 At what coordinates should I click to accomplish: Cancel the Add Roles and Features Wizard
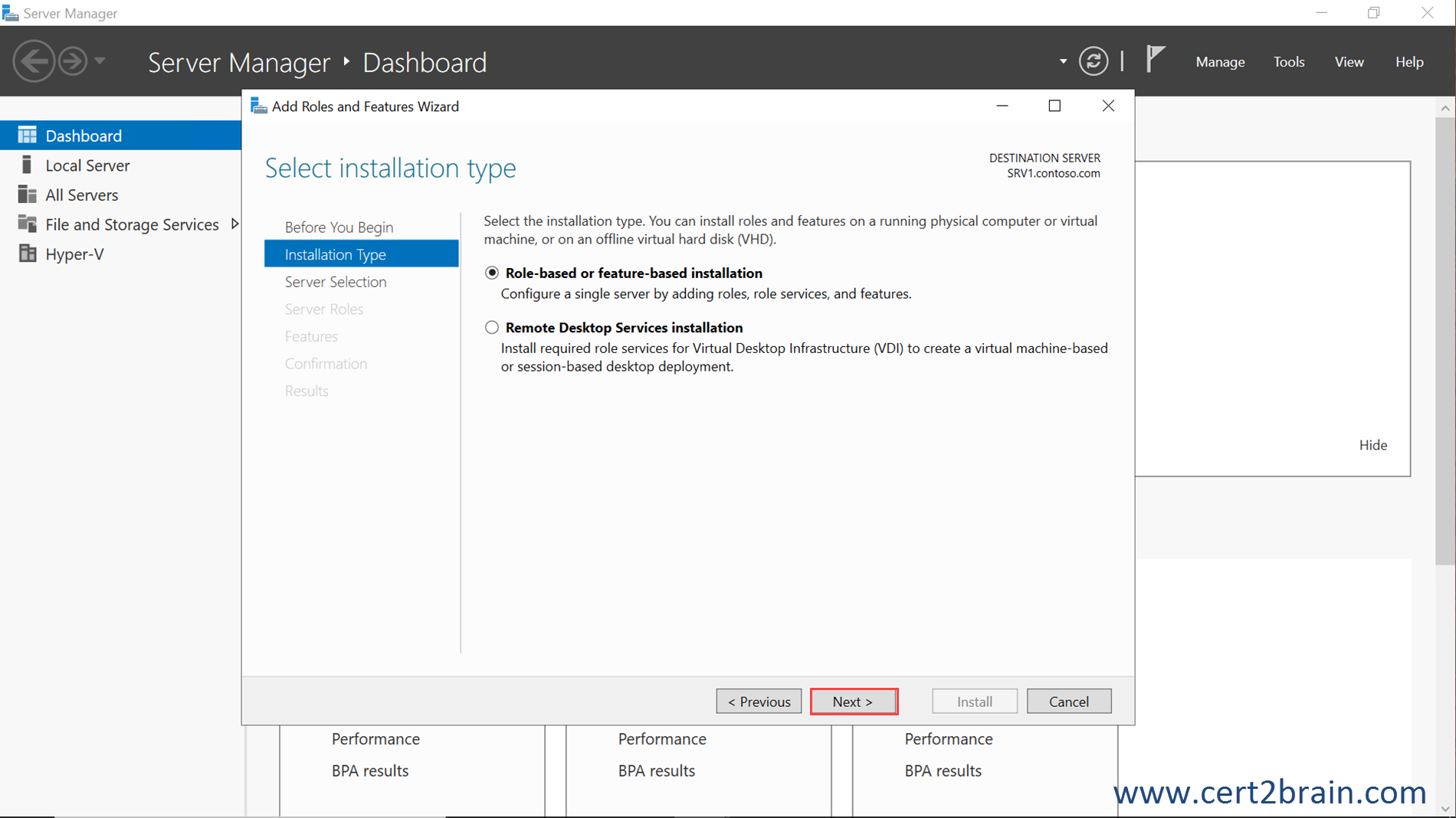[1068, 701]
